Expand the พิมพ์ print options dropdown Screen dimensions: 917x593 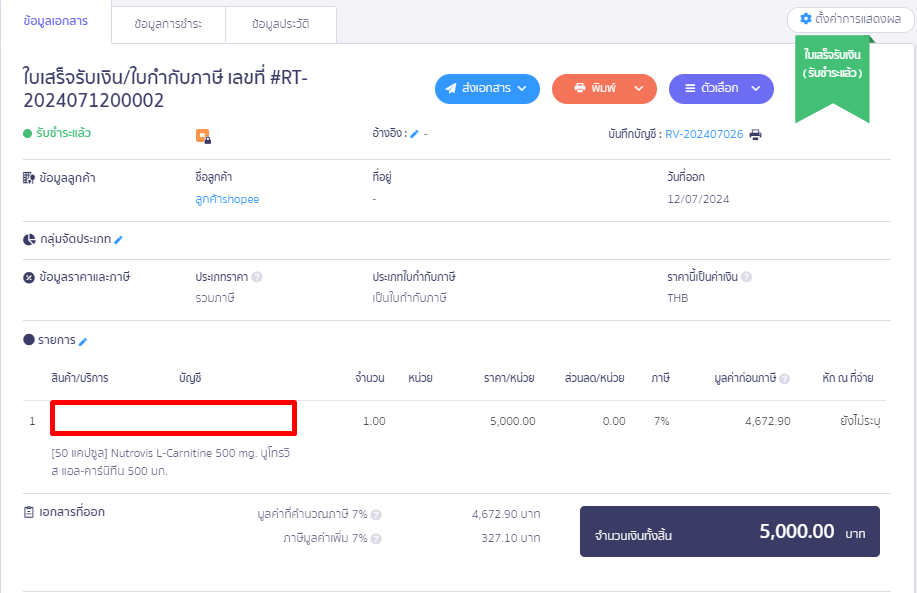pyautogui.click(x=604, y=88)
